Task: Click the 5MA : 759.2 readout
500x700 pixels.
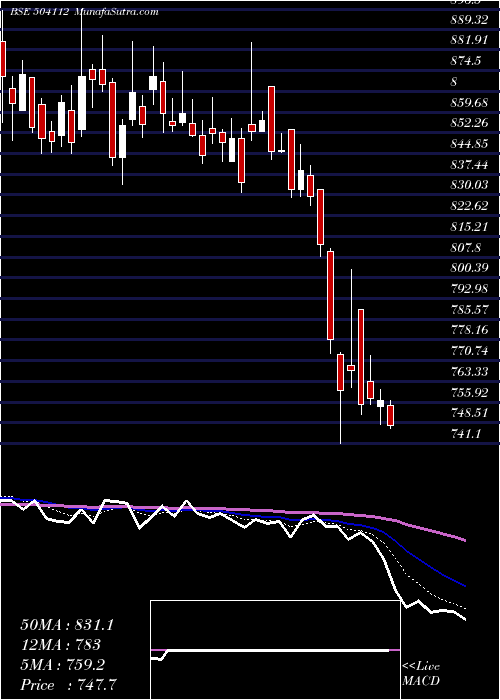Action: tap(62, 666)
